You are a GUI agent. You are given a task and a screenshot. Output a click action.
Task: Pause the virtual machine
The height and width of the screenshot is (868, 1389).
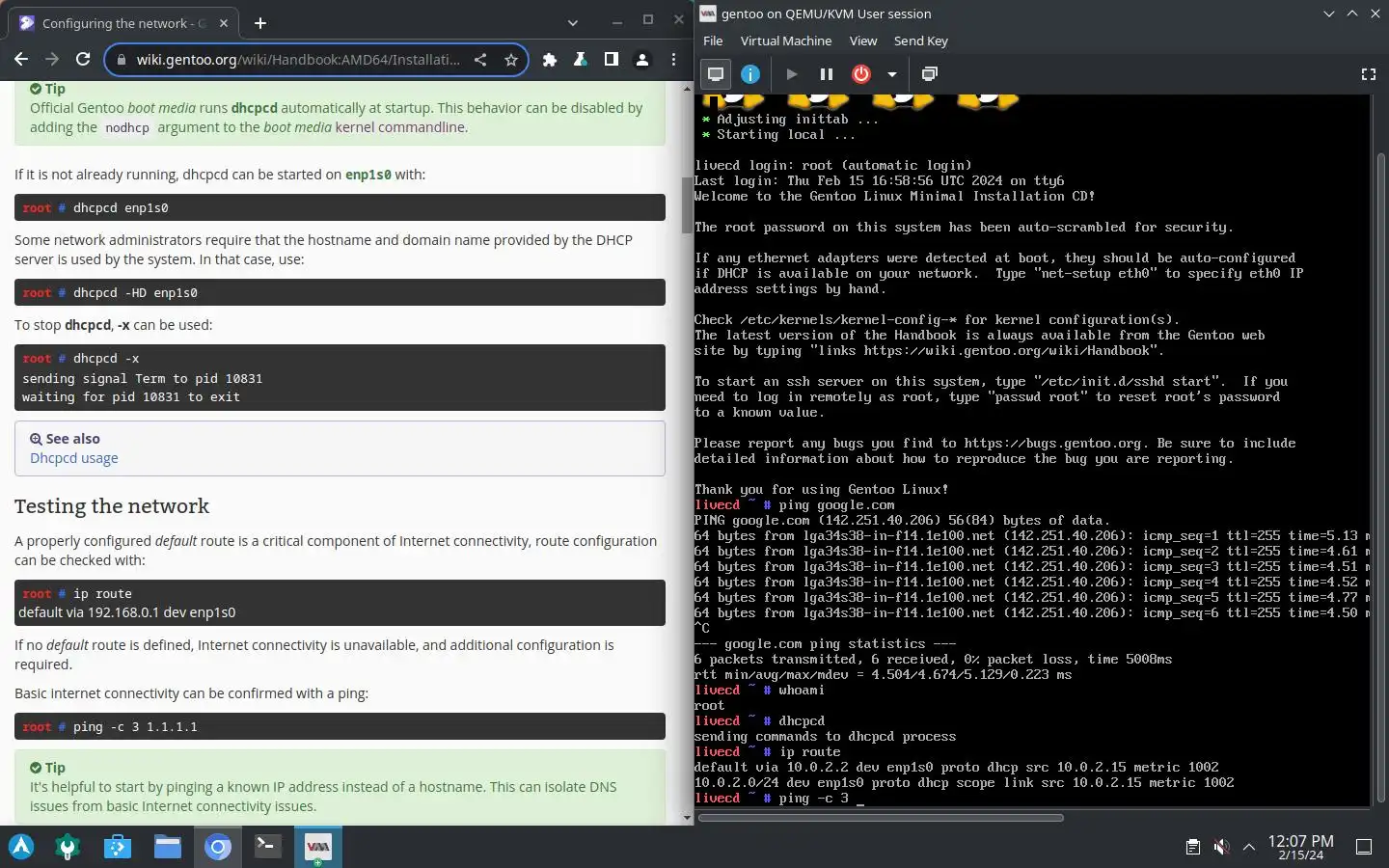pos(827,74)
